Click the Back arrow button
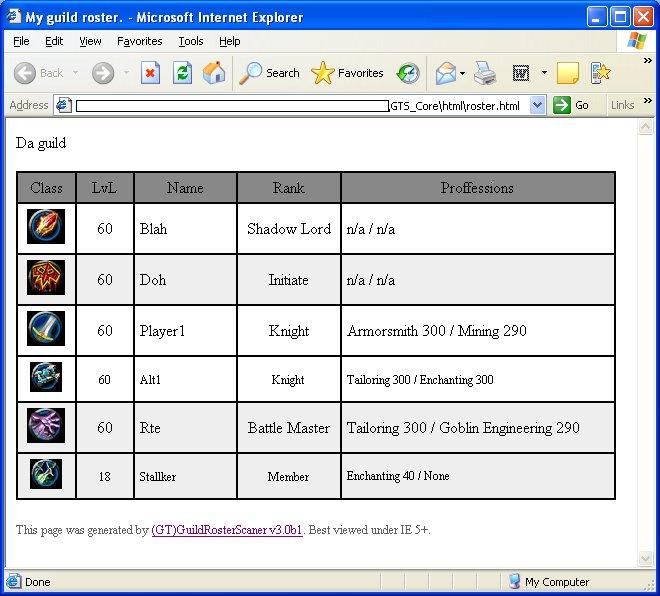 point(25,73)
